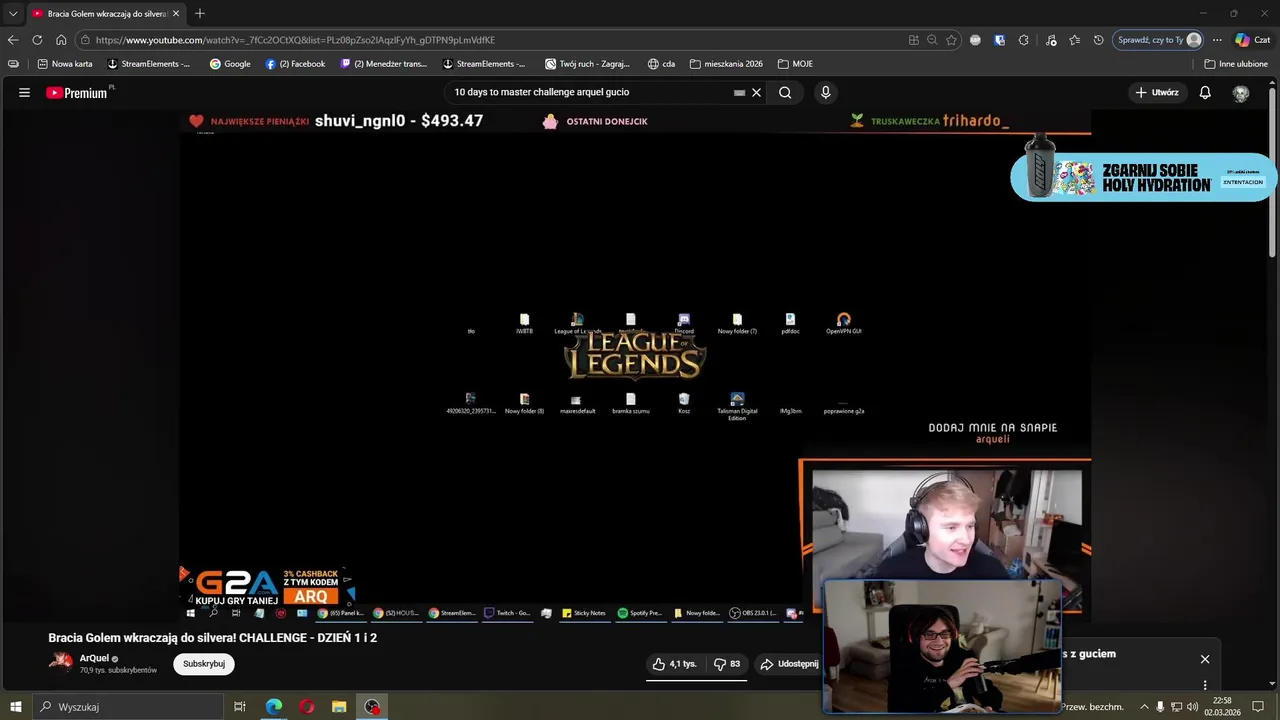
Task: Click the Utwórz create button
Action: (1157, 92)
